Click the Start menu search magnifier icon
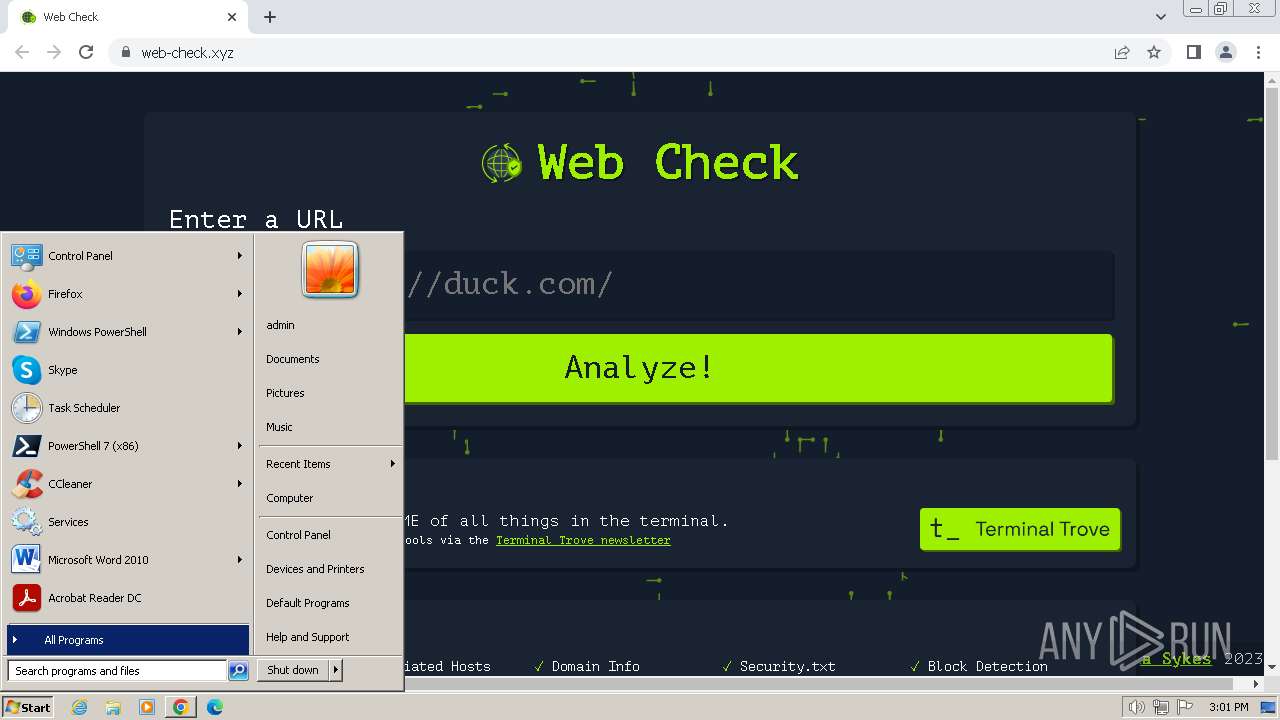The image size is (1280, 720). click(x=238, y=671)
